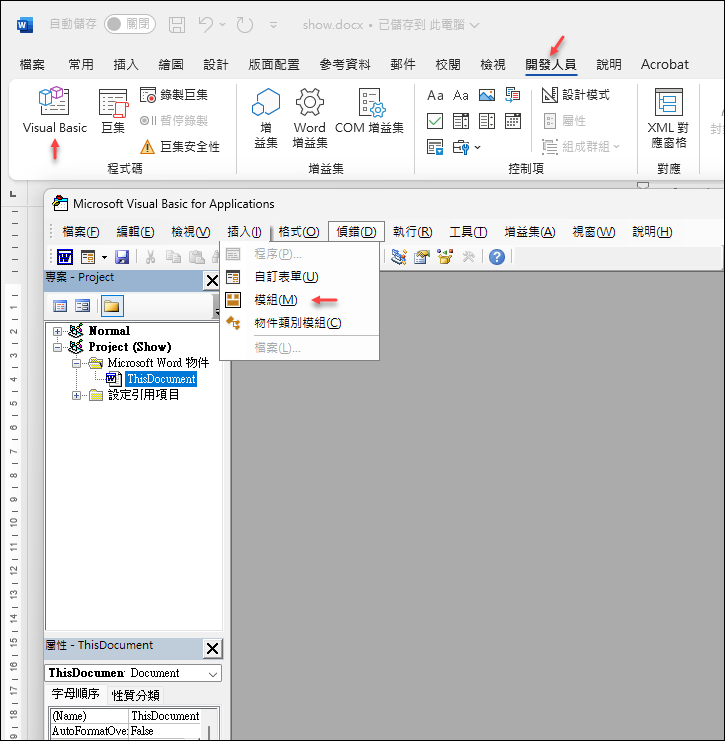Open 巨集安全性 macro security settings
Screen dimensions: 725x741
180,147
